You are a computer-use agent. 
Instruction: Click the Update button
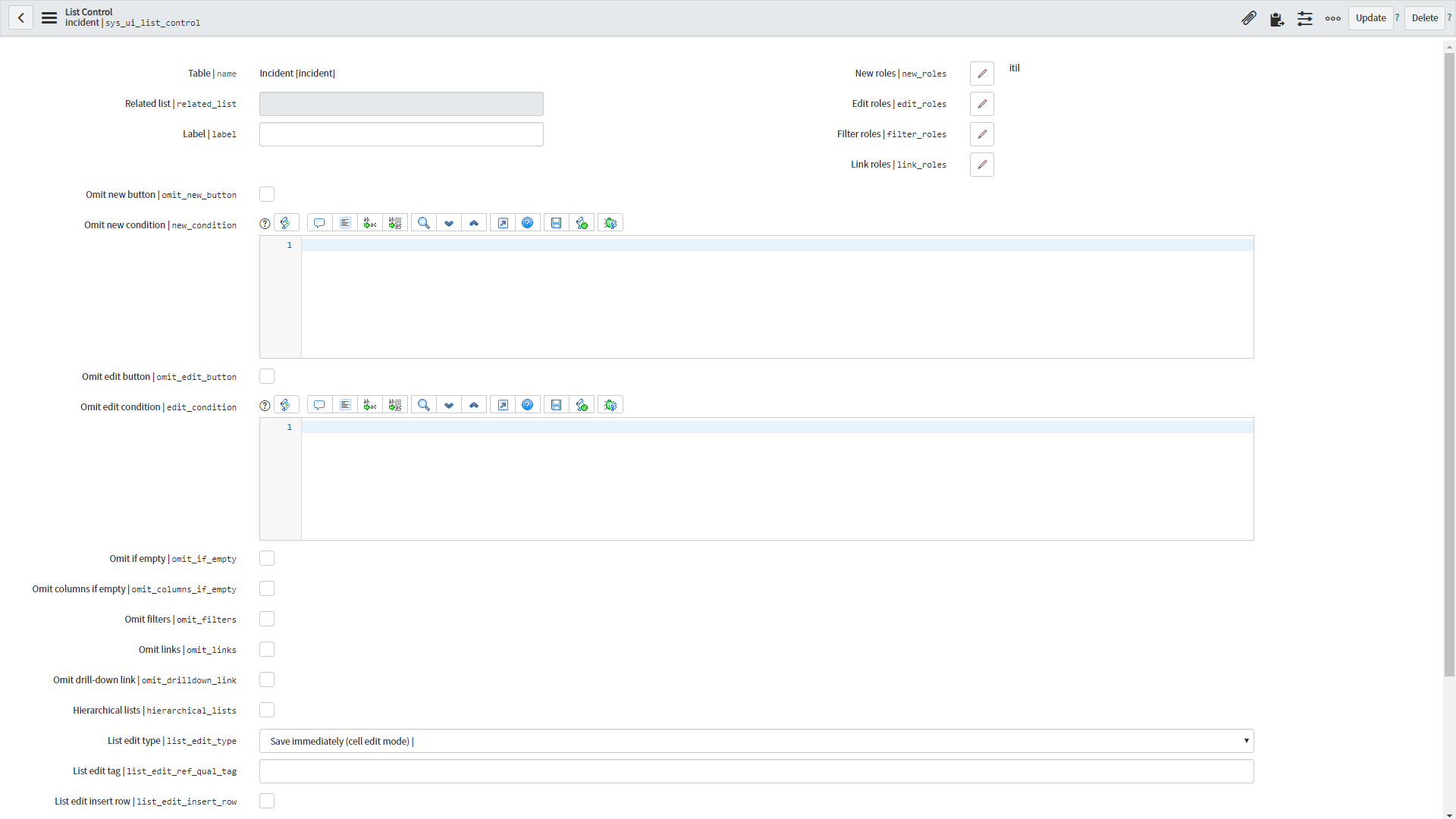(1370, 18)
